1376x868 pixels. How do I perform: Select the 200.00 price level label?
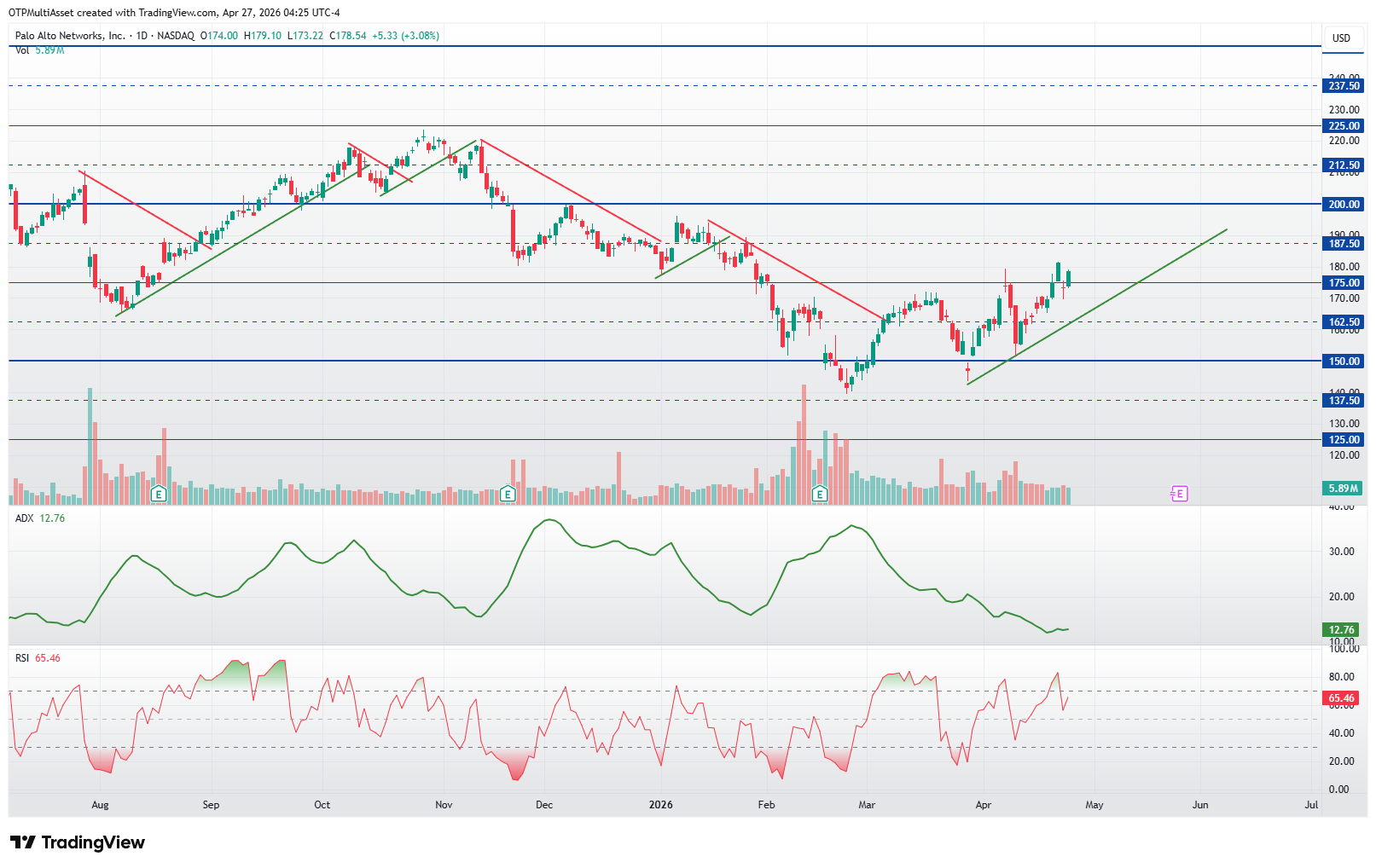pyautogui.click(x=1344, y=205)
